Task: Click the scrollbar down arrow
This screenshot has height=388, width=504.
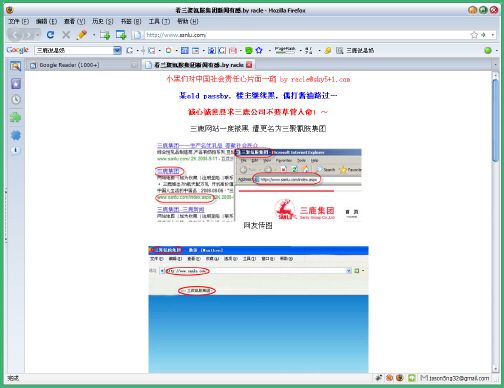Action: pos(495,369)
